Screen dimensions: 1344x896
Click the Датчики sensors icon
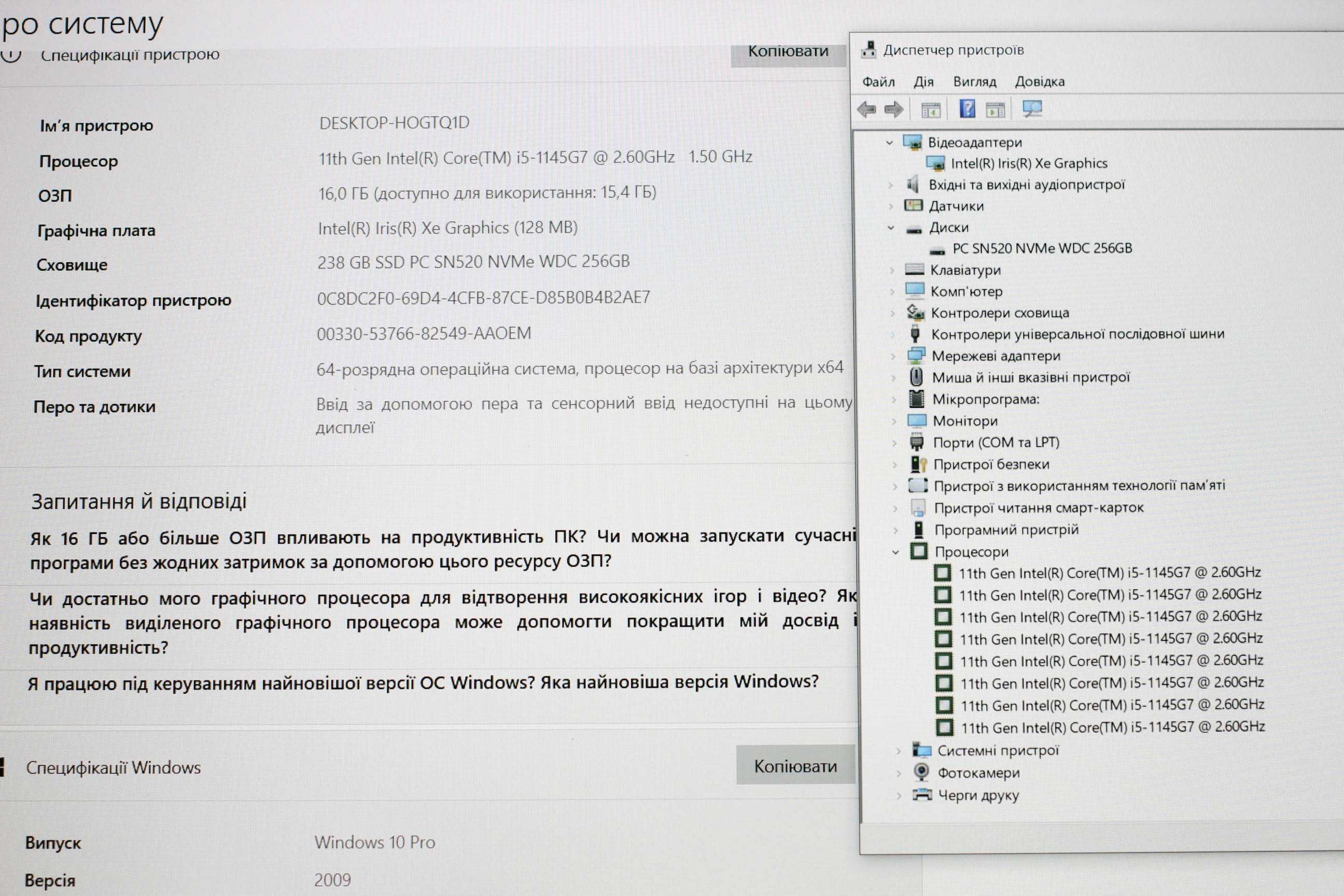coord(913,205)
